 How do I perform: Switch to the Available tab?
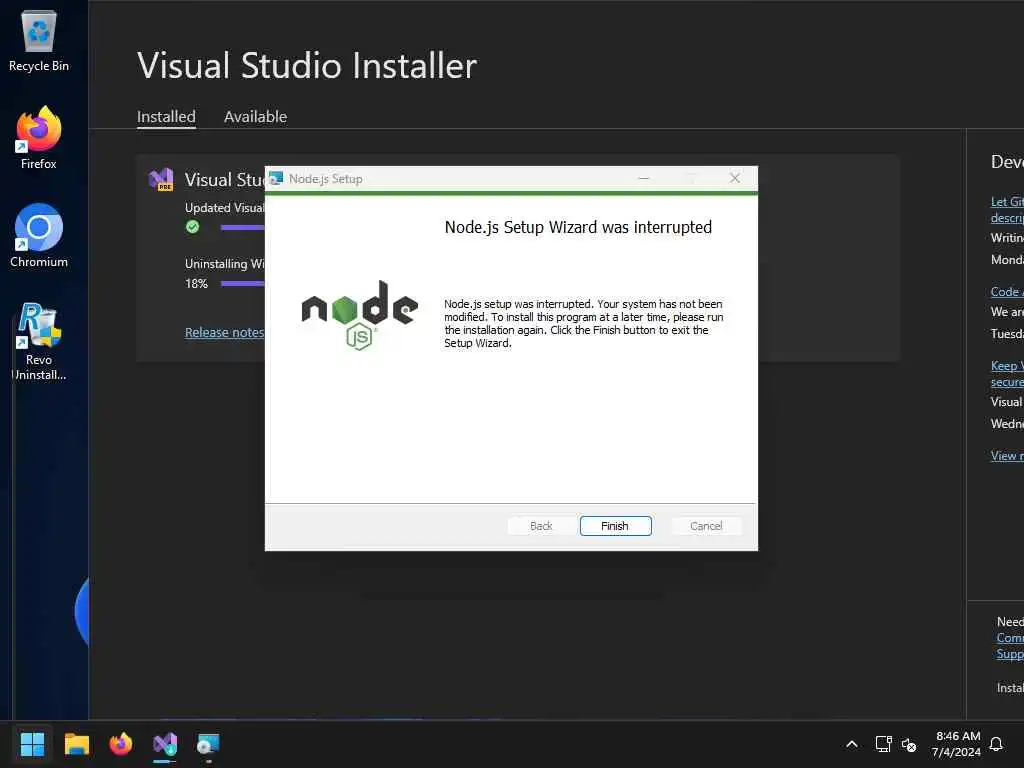pos(255,117)
